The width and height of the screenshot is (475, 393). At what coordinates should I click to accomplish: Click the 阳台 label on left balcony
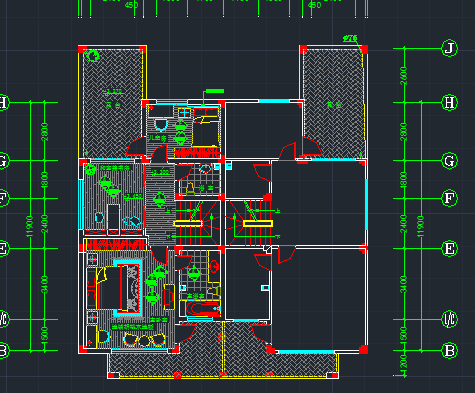(113, 105)
